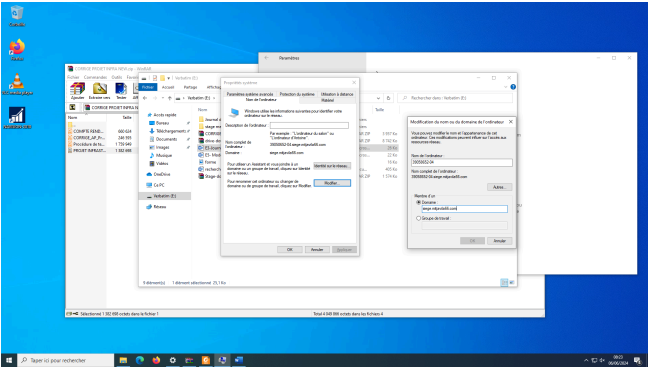Expand the Explorer ribbon chevron
The height and width of the screenshot is (369, 651).
(x=505, y=87)
